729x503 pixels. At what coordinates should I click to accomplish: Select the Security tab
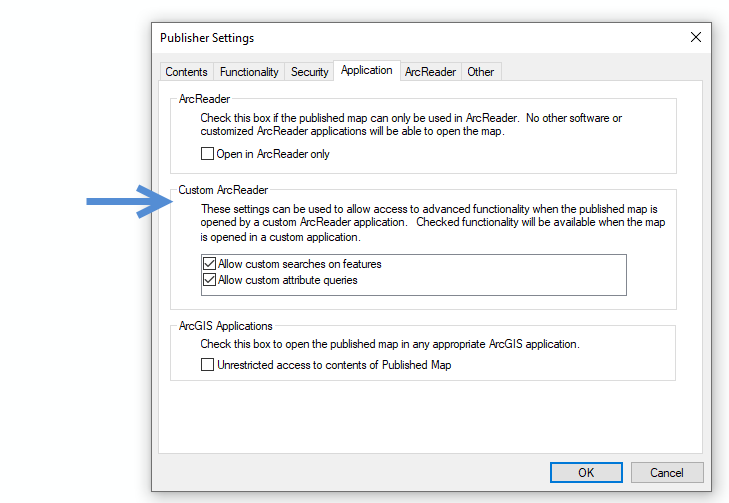point(309,72)
